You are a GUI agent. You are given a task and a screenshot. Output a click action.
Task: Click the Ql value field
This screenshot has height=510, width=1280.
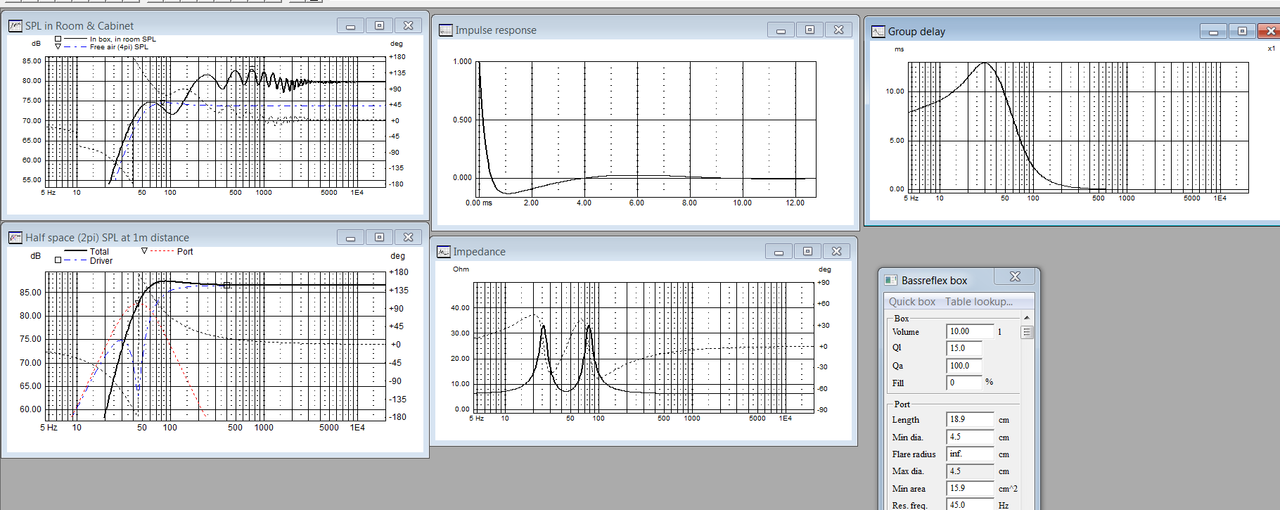(x=964, y=348)
